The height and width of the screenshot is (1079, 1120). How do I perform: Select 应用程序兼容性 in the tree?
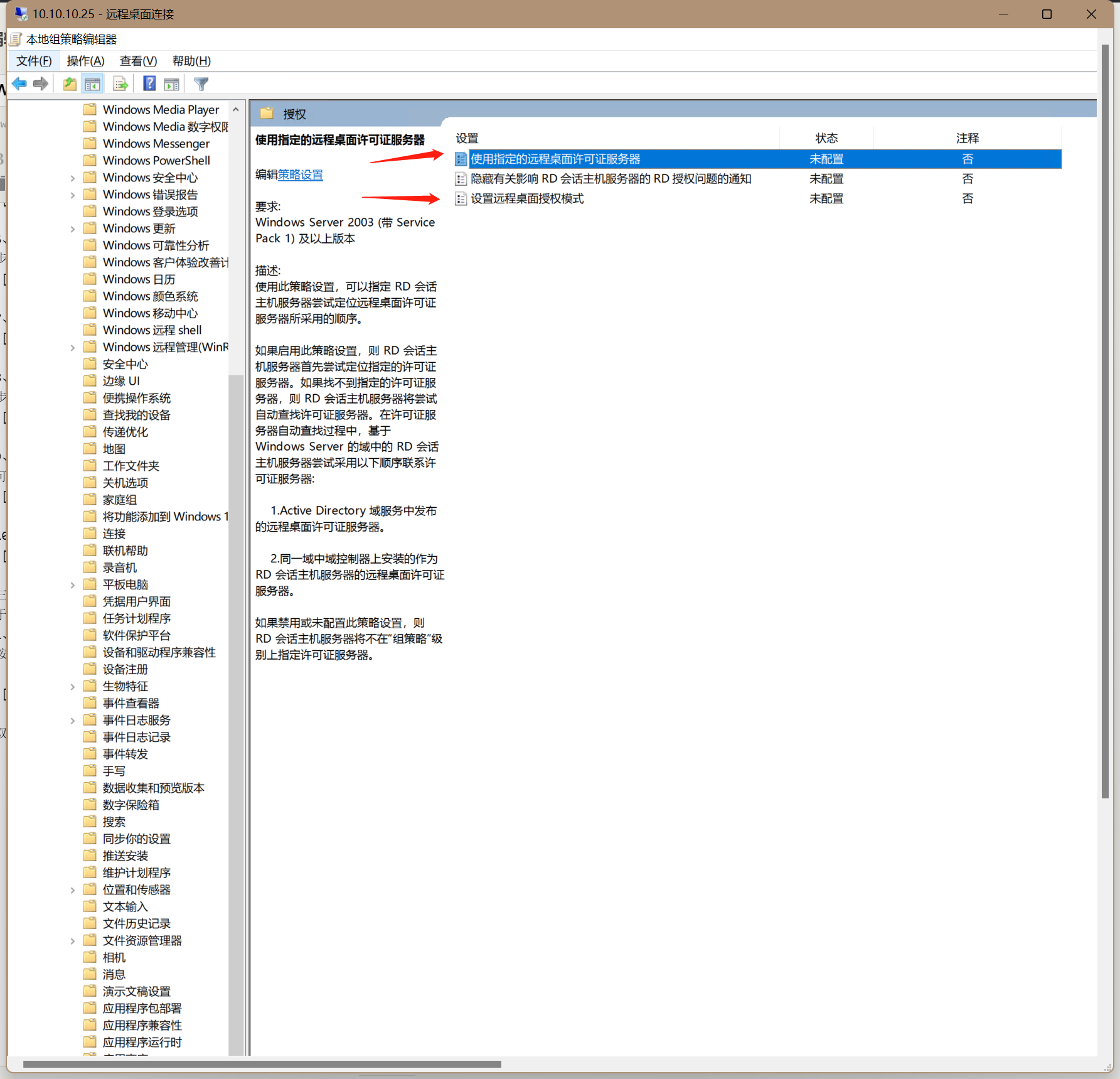[x=142, y=1025]
